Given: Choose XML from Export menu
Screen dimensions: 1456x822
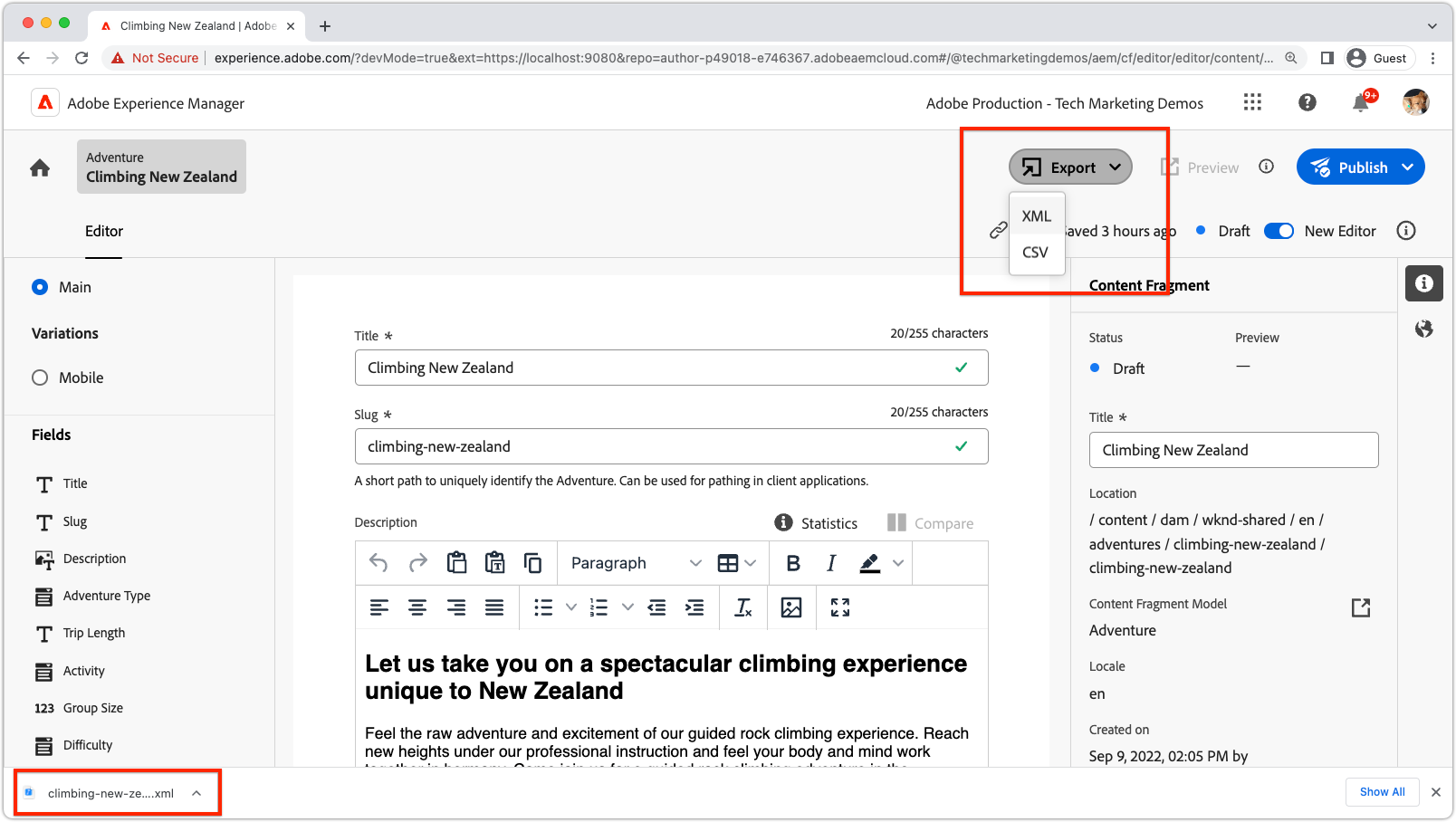Looking at the screenshot, I should 1037,216.
